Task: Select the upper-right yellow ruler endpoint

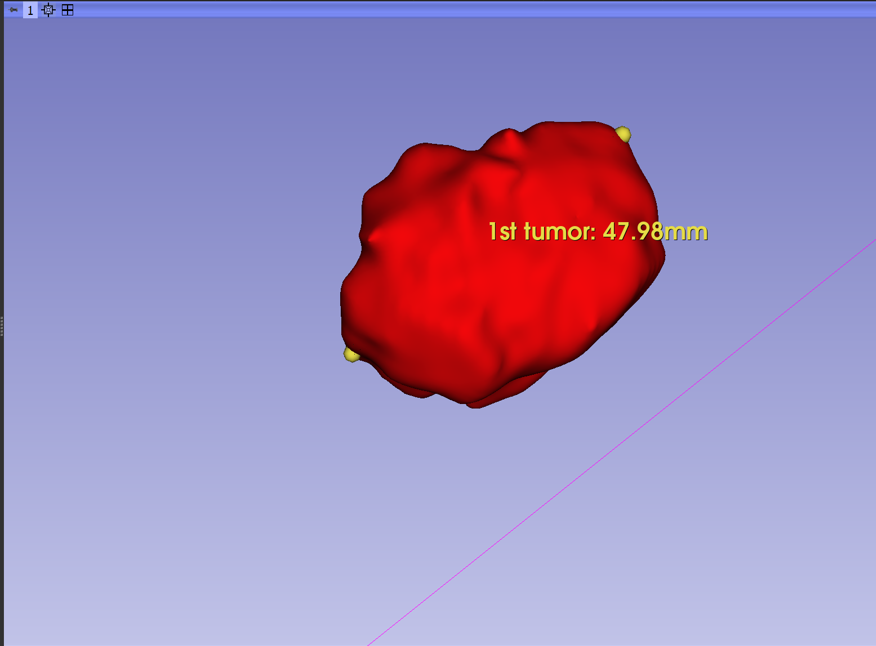Action: click(623, 134)
